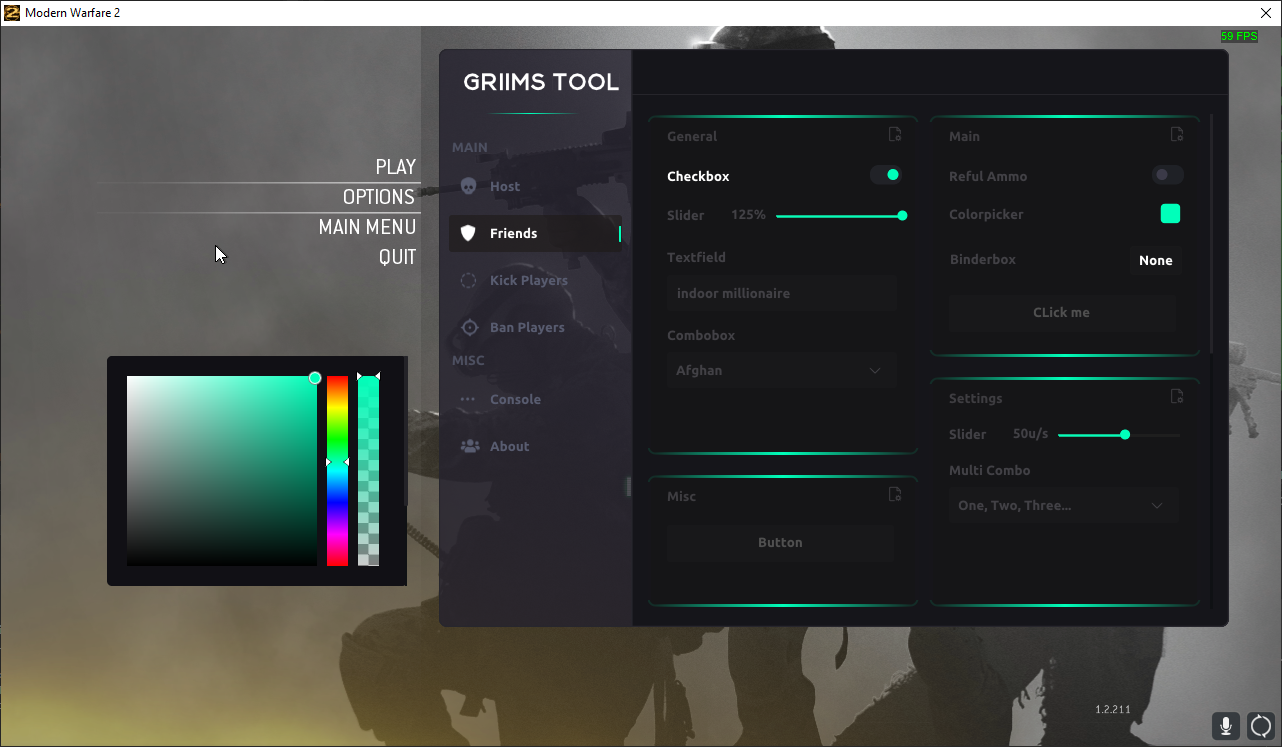Image resolution: width=1282 pixels, height=747 pixels.
Task: Click the alpha transparency bar
Action: (x=368, y=471)
